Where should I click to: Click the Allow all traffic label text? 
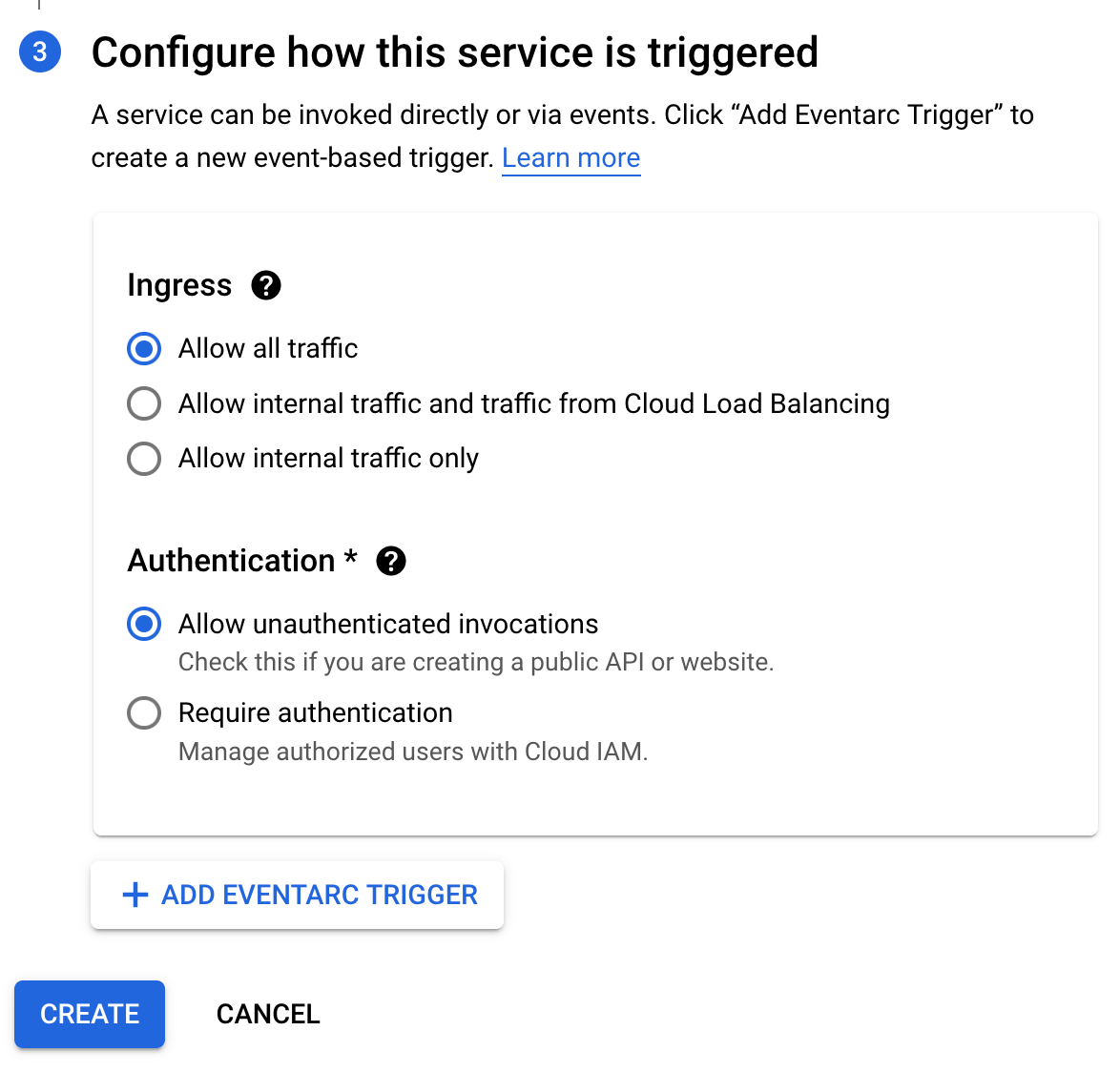[x=268, y=349]
